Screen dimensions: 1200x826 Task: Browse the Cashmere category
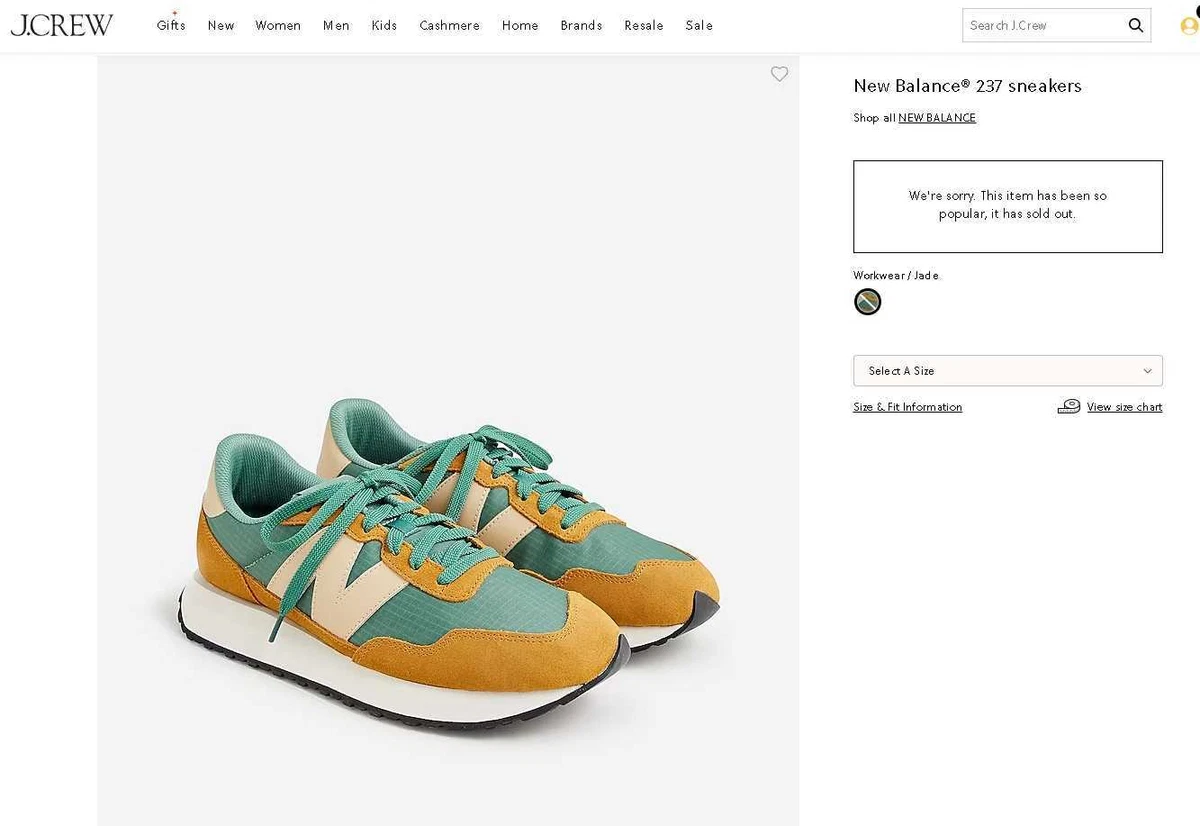pos(449,25)
